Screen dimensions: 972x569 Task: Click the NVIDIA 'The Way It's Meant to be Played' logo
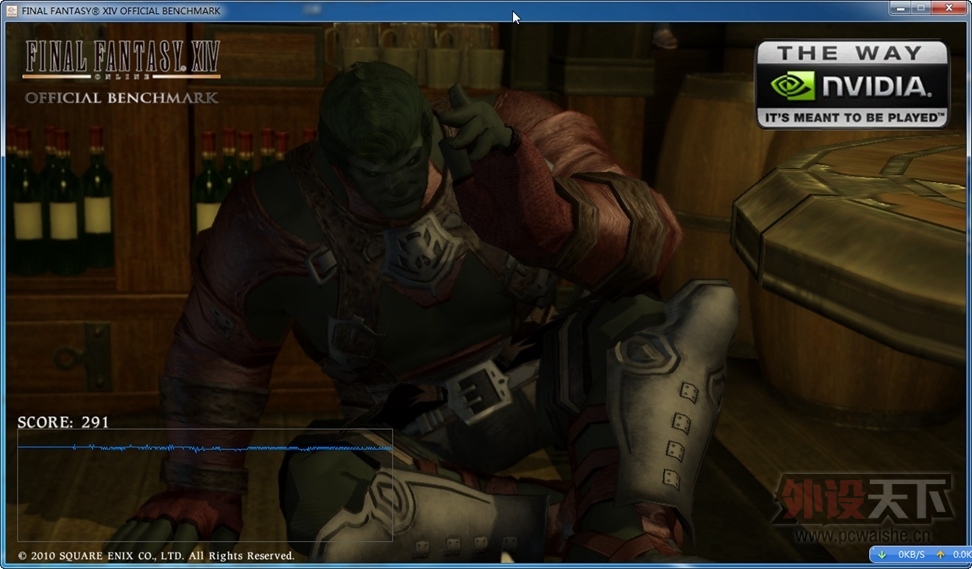click(x=852, y=85)
